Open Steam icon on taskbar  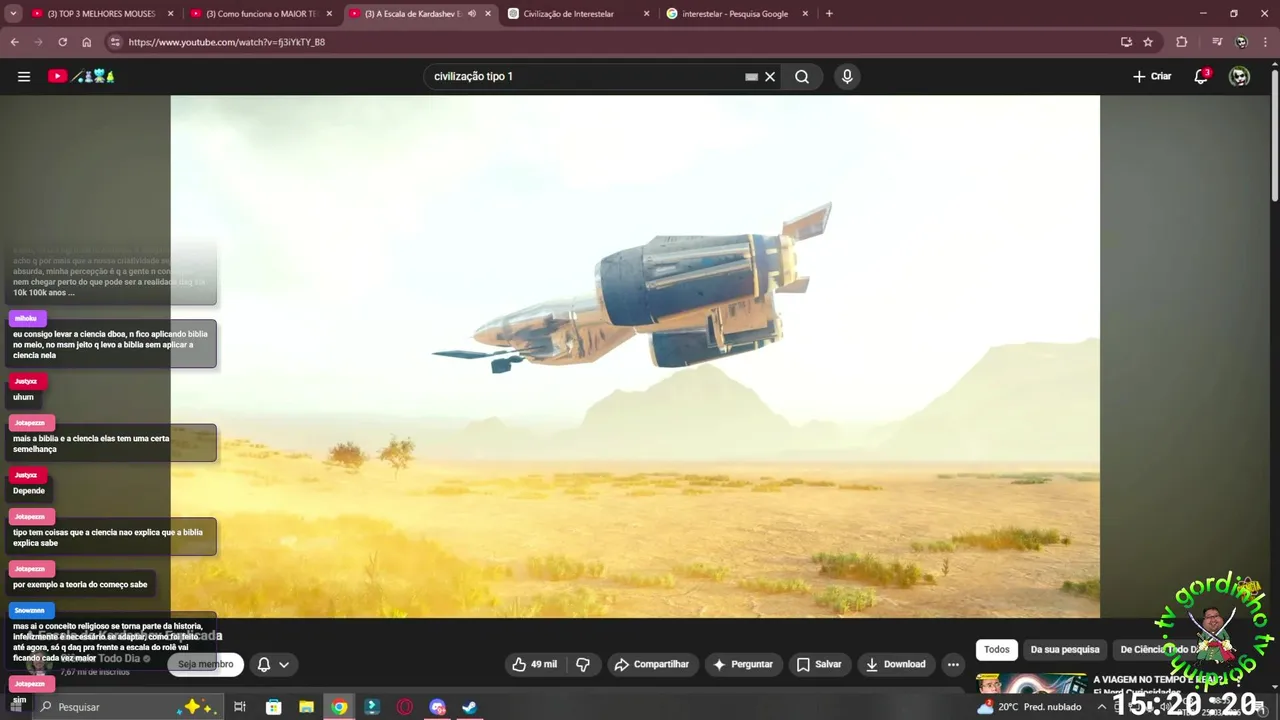469,707
